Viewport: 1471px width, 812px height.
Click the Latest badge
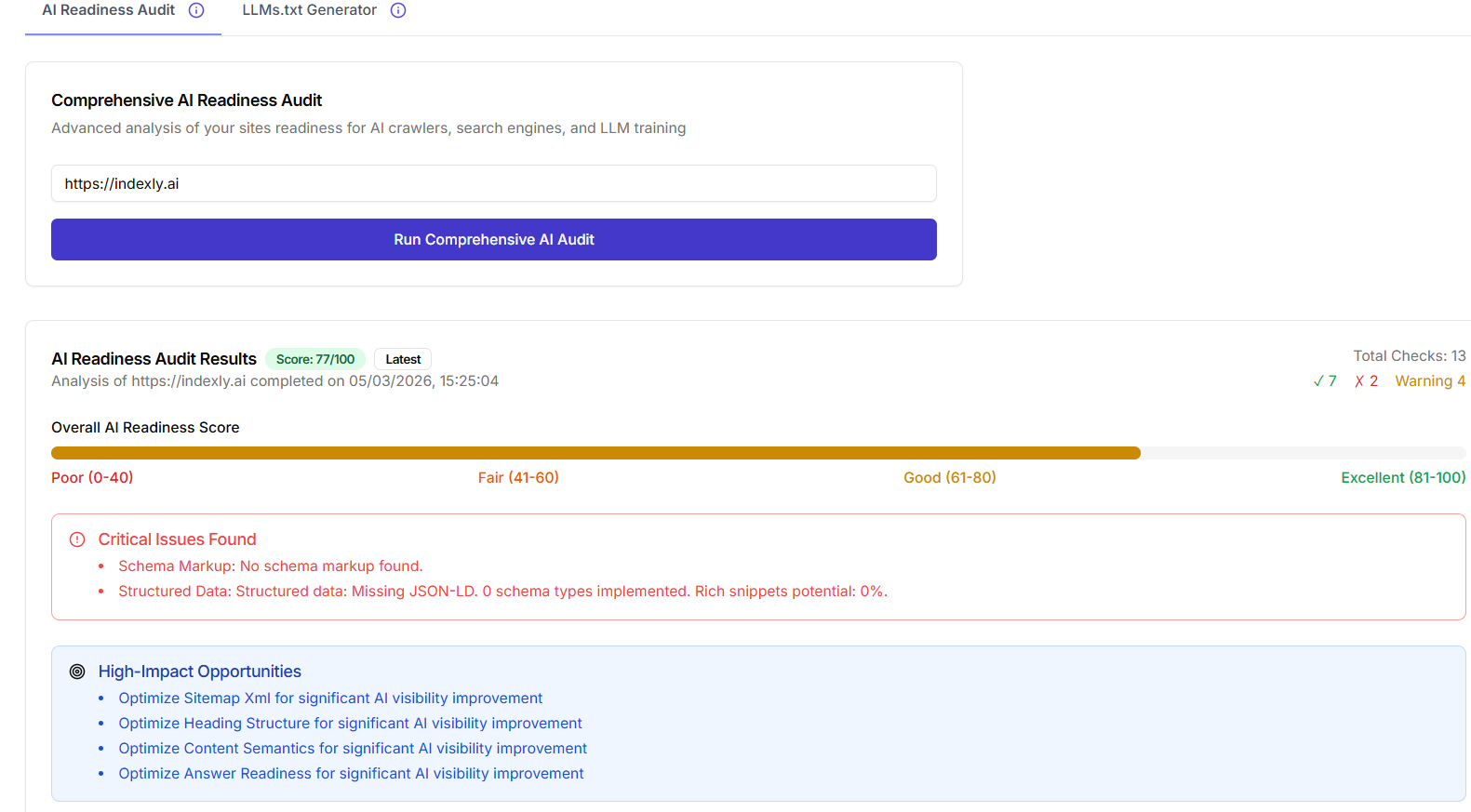click(403, 359)
